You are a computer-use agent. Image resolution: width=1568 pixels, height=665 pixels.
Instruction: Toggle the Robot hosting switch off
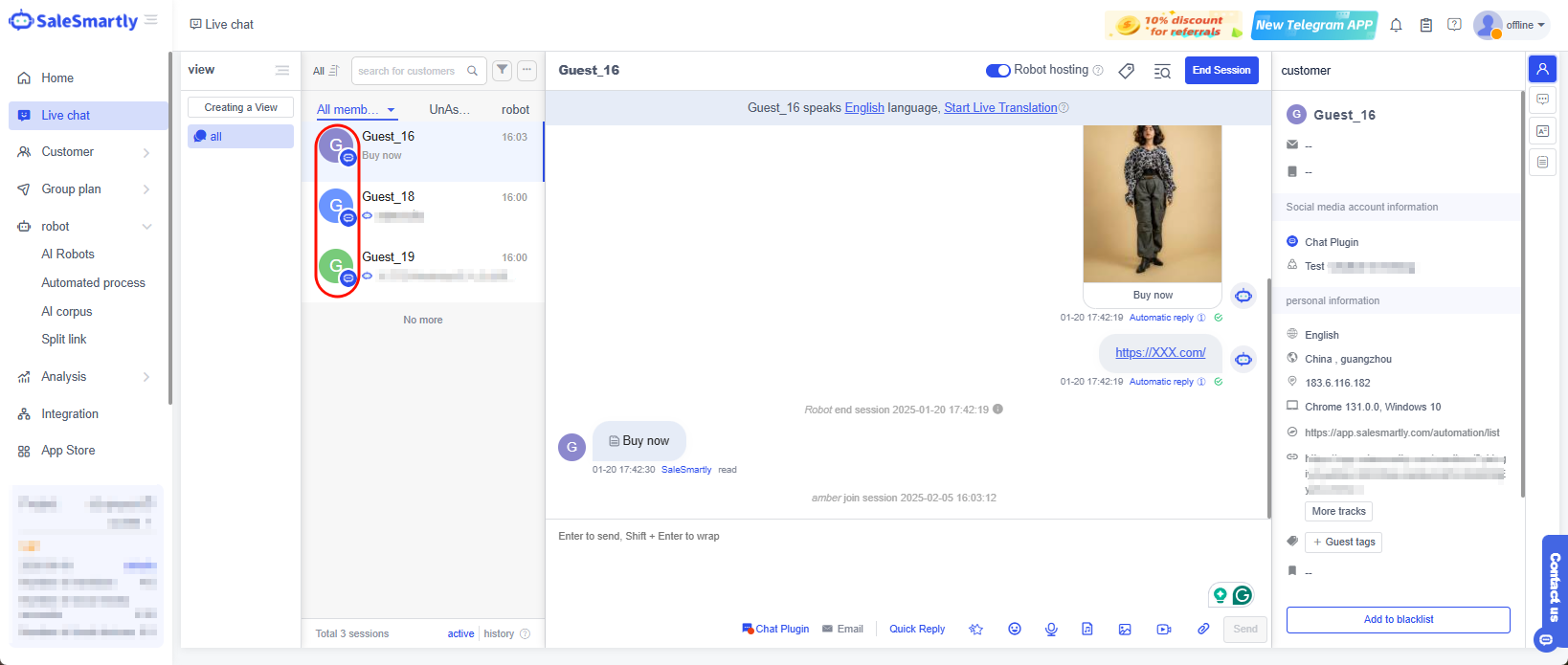[x=997, y=70]
